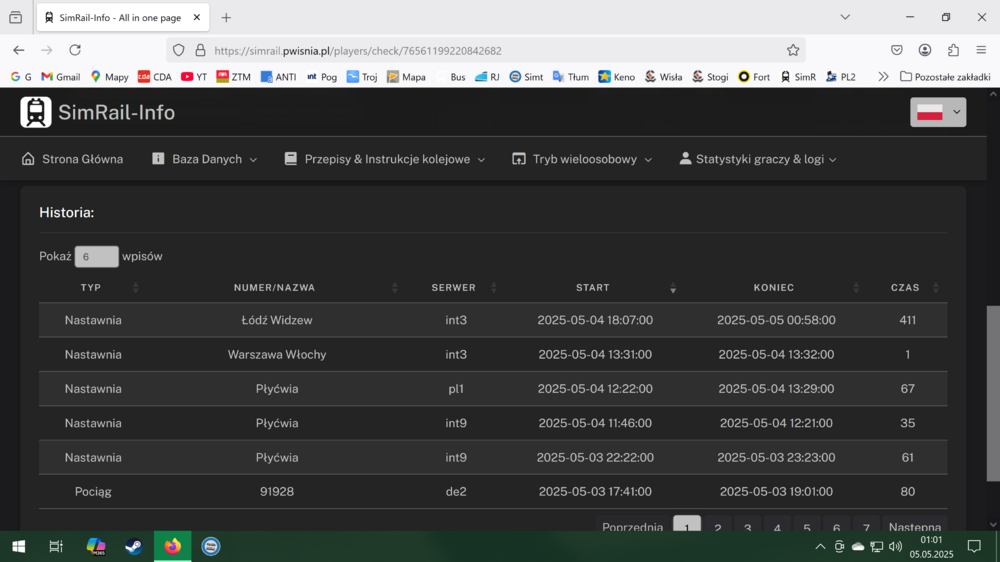Go to page 2 of the history

pos(717,527)
